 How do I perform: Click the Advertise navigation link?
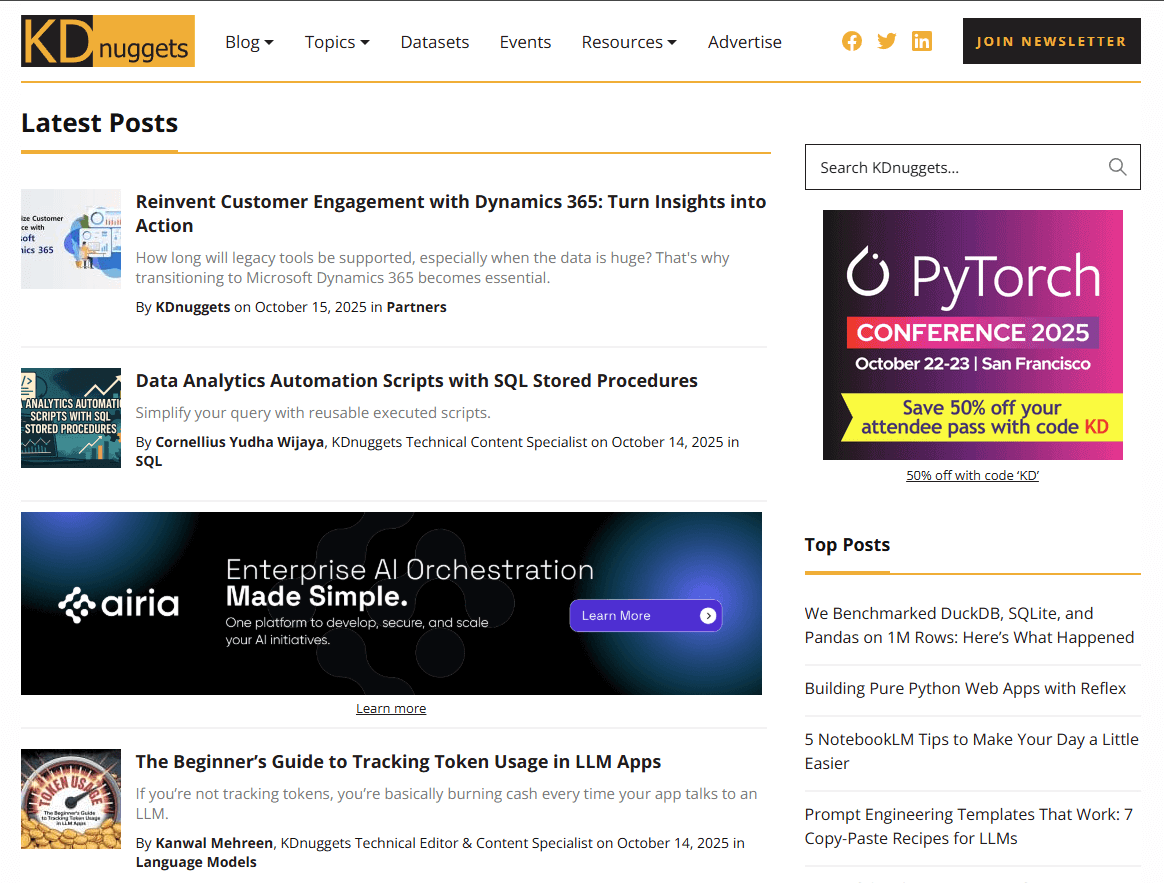(745, 42)
